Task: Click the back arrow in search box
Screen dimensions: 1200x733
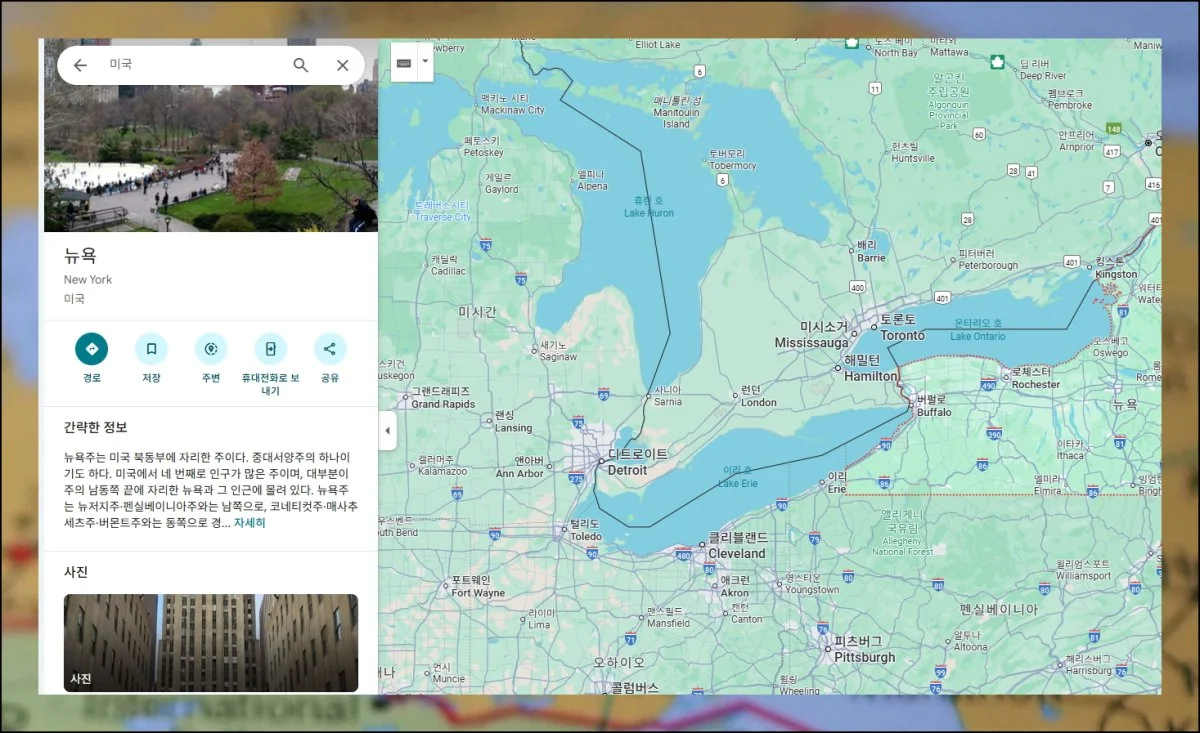Action: pos(81,65)
